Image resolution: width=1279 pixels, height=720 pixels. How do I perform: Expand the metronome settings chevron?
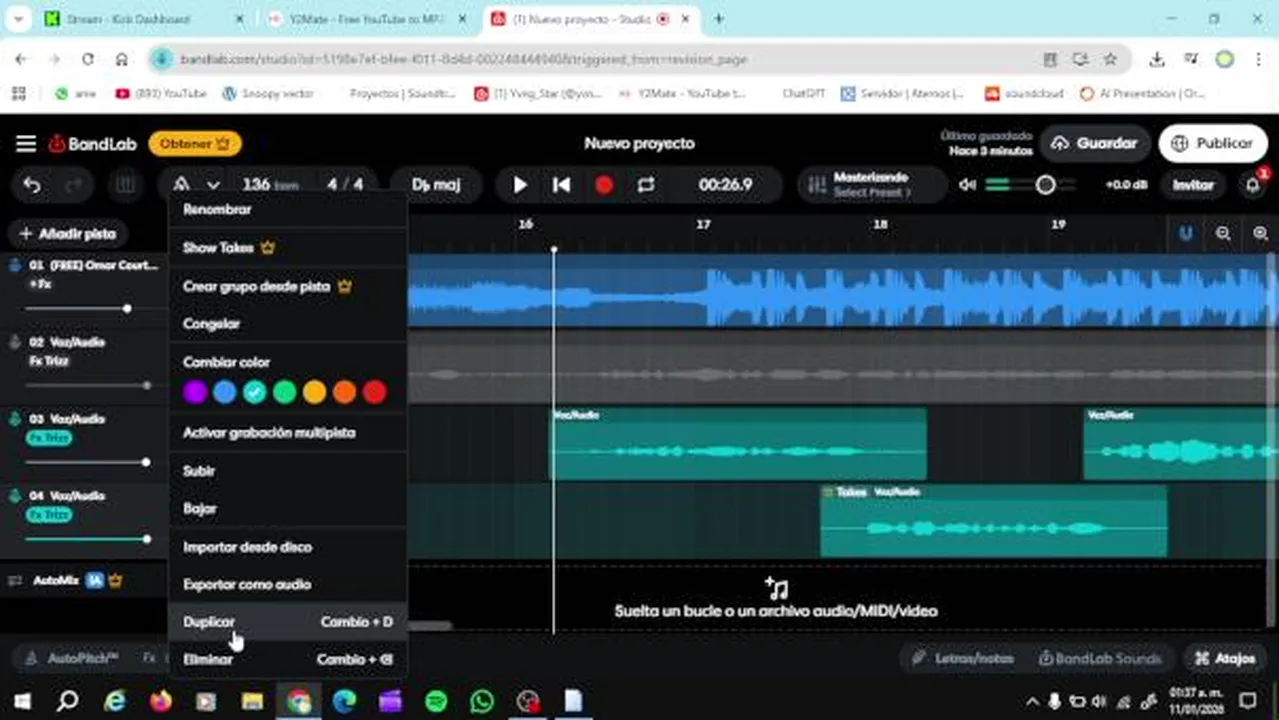click(x=213, y=185)
